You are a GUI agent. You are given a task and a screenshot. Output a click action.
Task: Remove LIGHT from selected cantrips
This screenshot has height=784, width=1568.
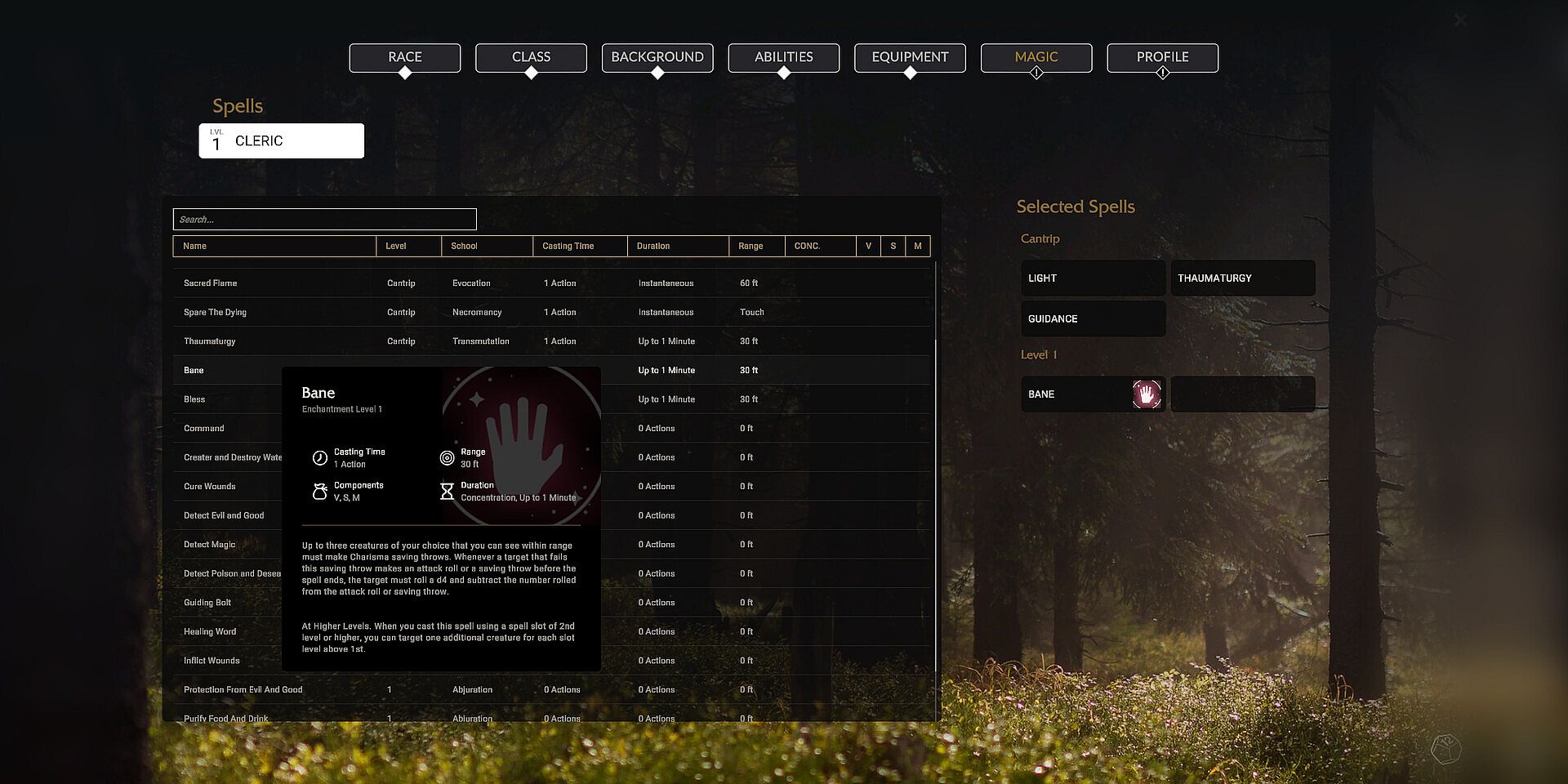(x=1093, y=278)
